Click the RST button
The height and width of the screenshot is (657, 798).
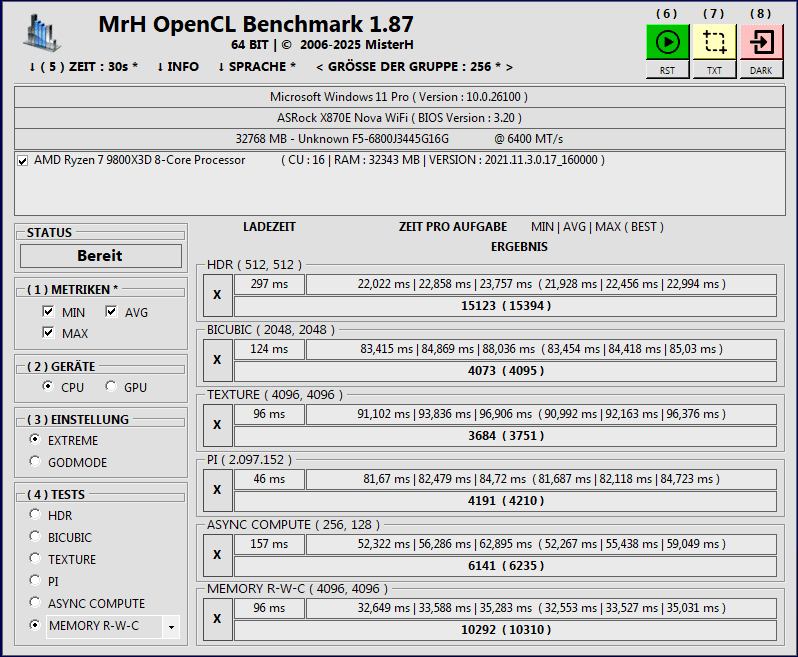[x=667, y=70]
